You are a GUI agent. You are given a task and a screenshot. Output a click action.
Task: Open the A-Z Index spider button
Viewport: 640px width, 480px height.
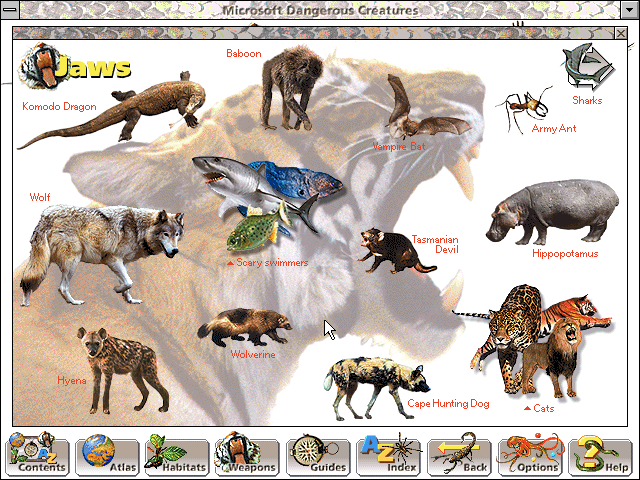coord(389,454)
